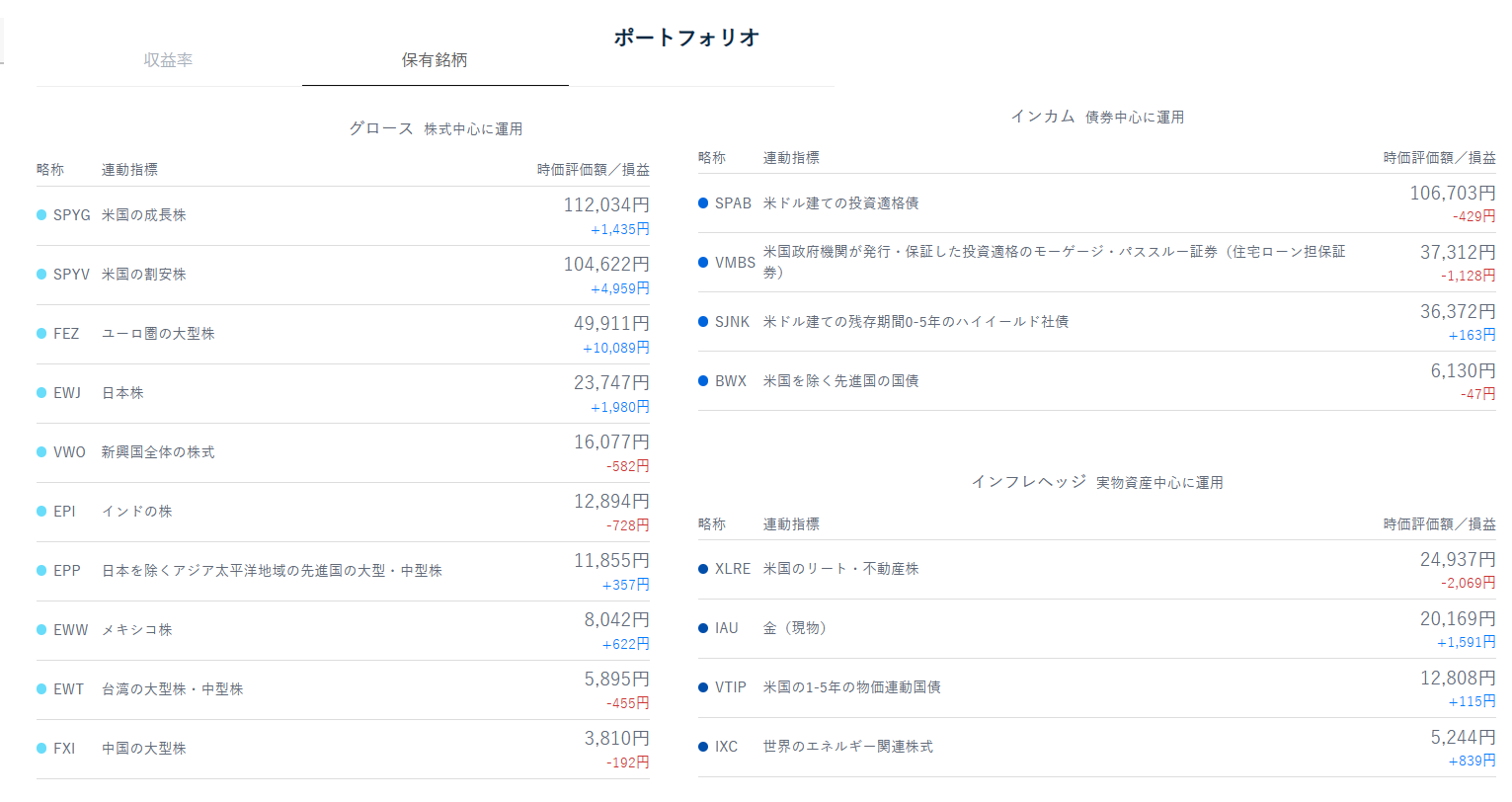Click the bullet dot next to FEZ

41,333
